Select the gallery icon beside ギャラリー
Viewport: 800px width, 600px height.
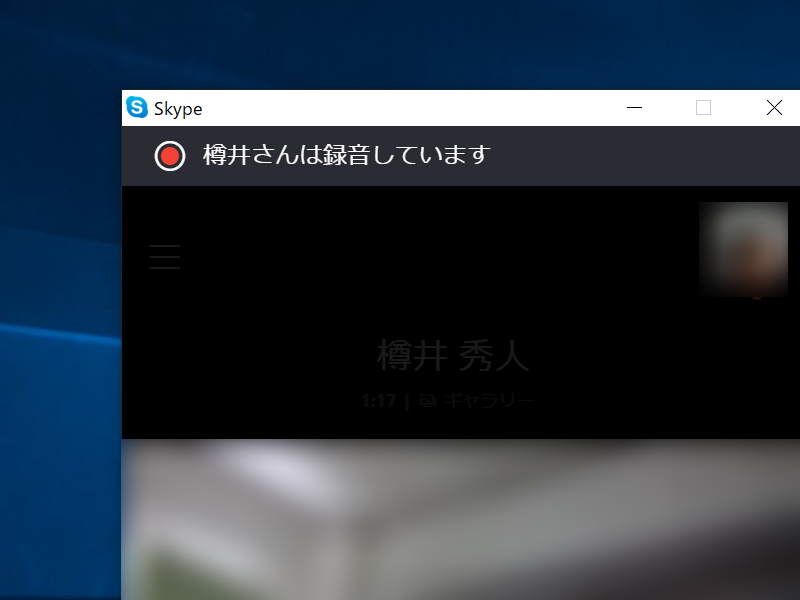[428, 399]
